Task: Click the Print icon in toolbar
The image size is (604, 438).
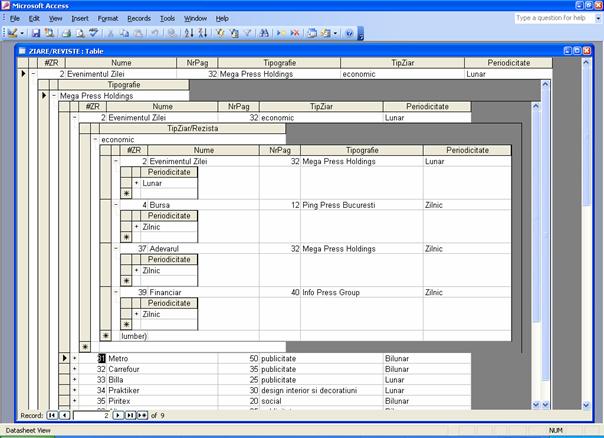Action: [x=65, y=33]
